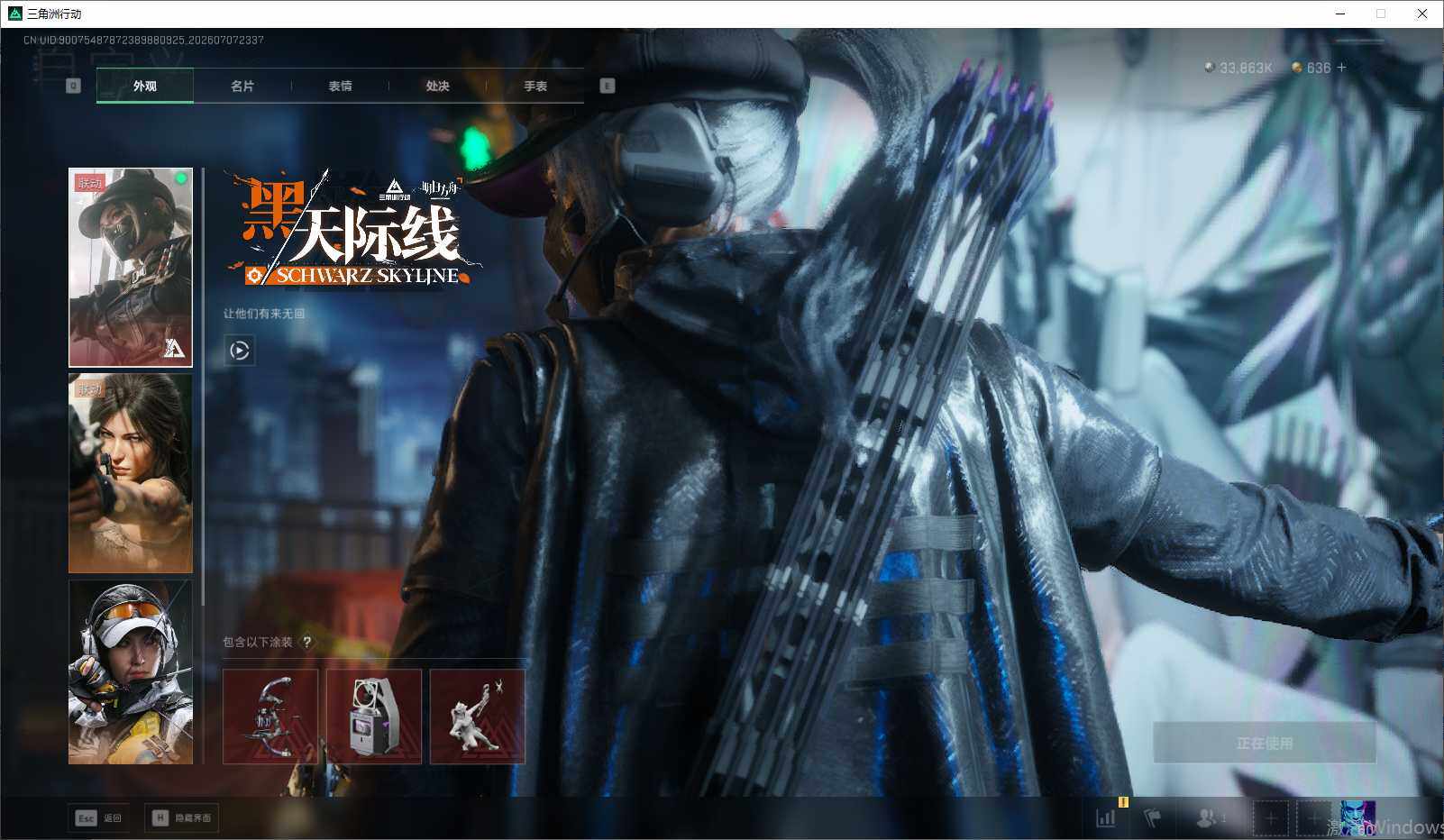The image size is (1444, 840).
Task: Select the Lara Croft skin thumbnail
Action: tap(131, 473)
